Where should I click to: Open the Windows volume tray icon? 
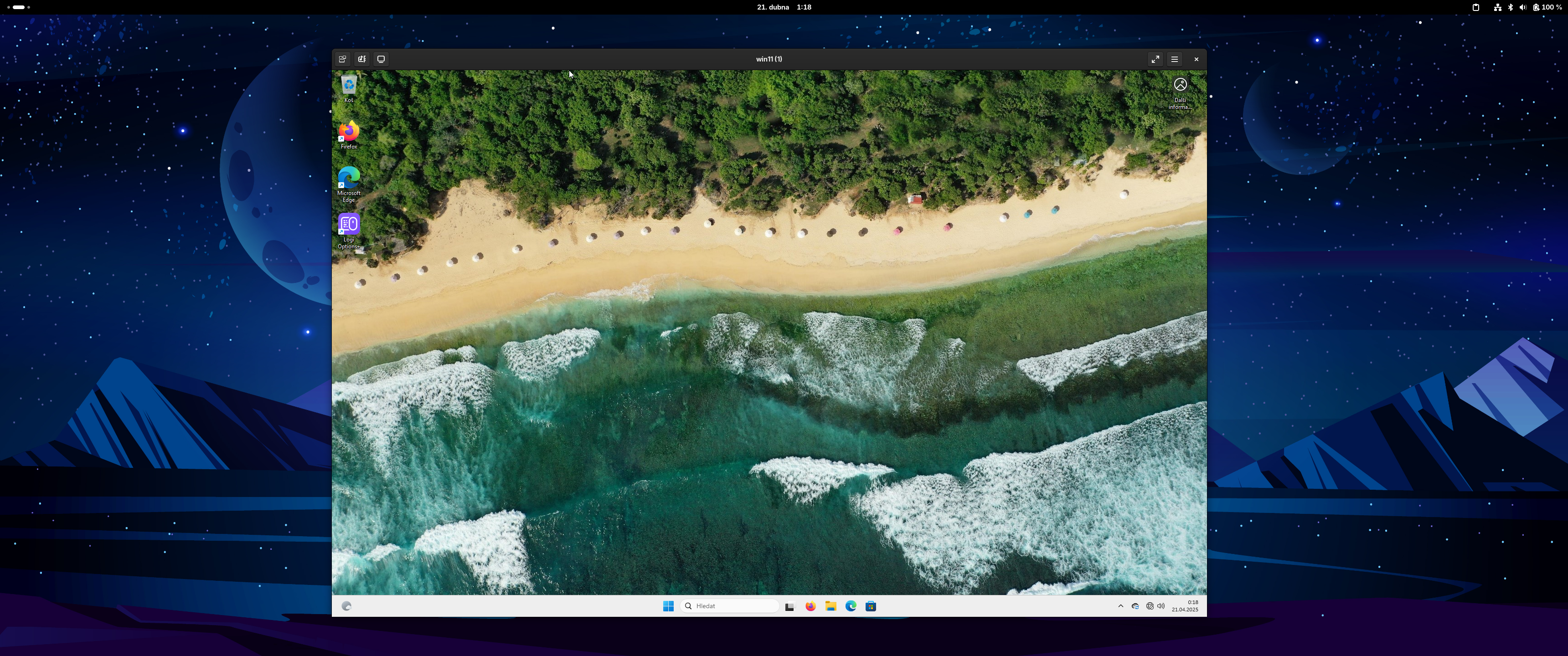pyautogui.click(x=1161, y=606)
